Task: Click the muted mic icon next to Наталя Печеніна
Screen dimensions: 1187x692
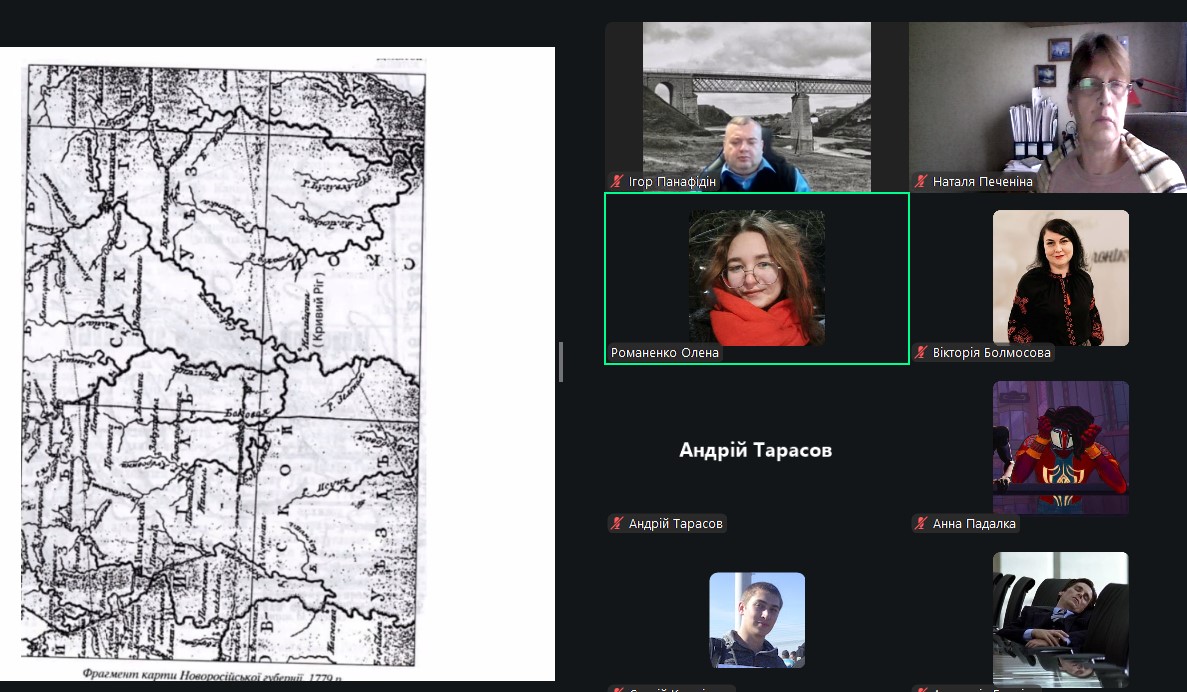Action: point(922,182)
